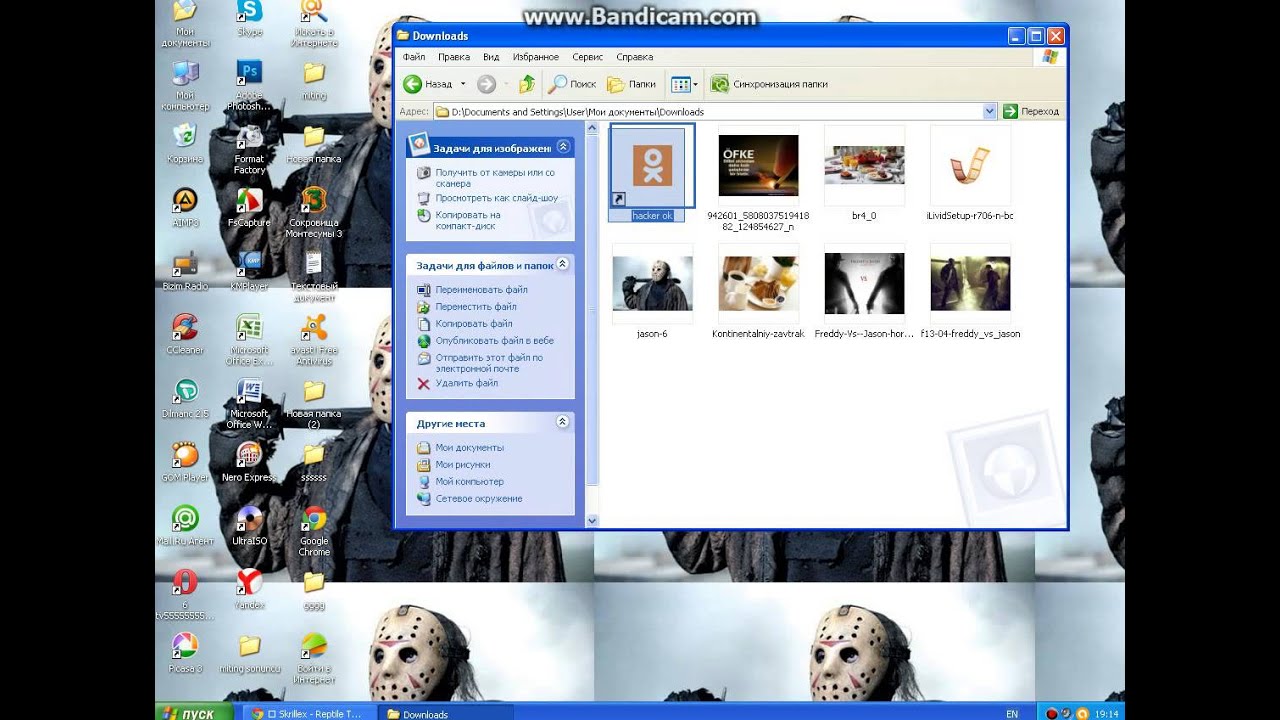
Task: Click Удалить файл link
Action: [466, 383]
